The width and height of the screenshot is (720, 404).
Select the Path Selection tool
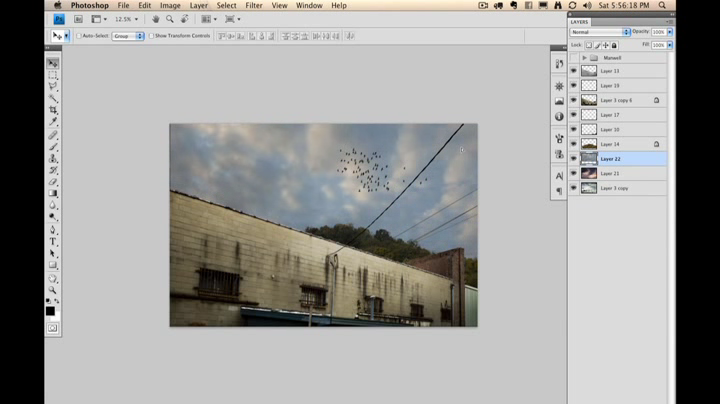(53, 253)
